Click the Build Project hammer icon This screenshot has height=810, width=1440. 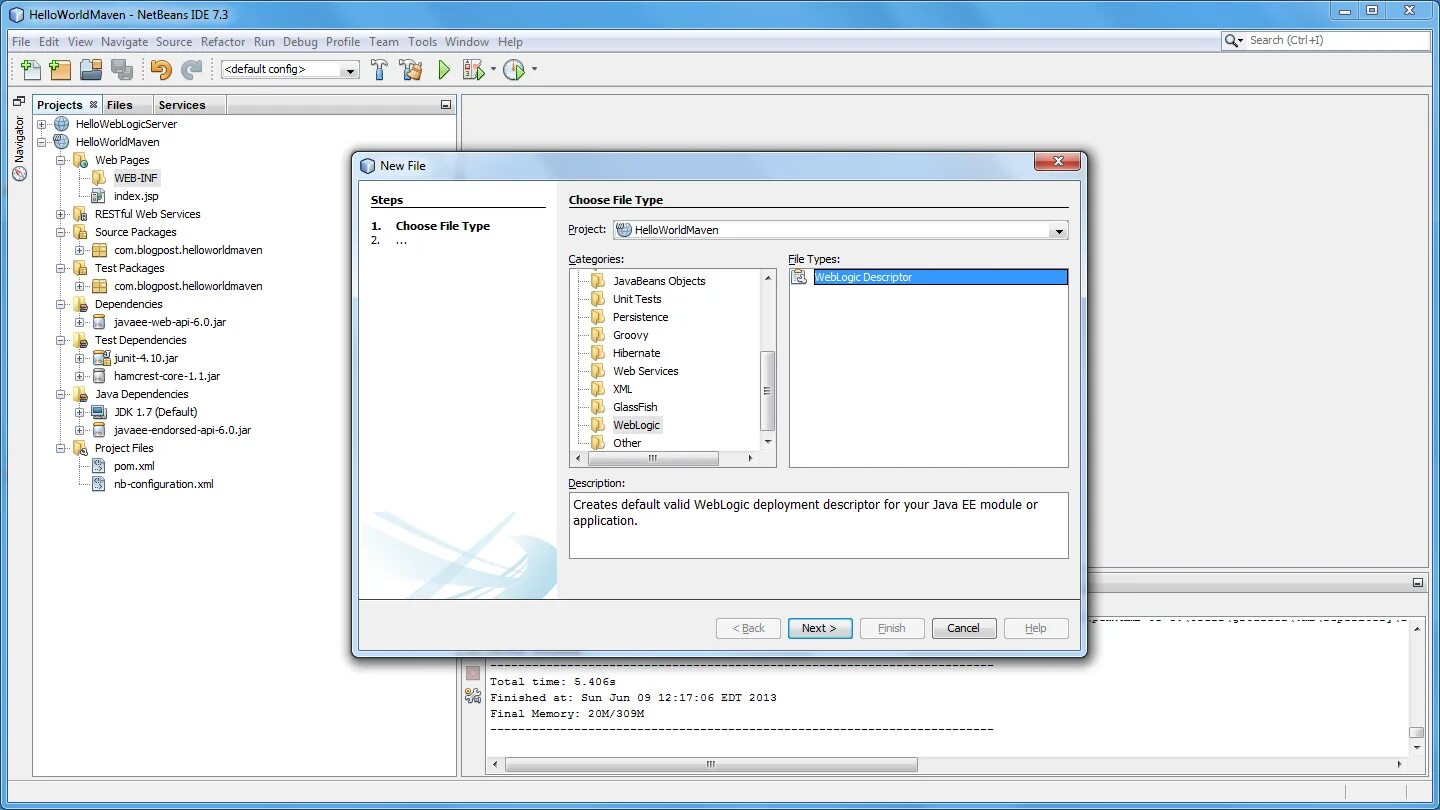(x=379, y=69)
